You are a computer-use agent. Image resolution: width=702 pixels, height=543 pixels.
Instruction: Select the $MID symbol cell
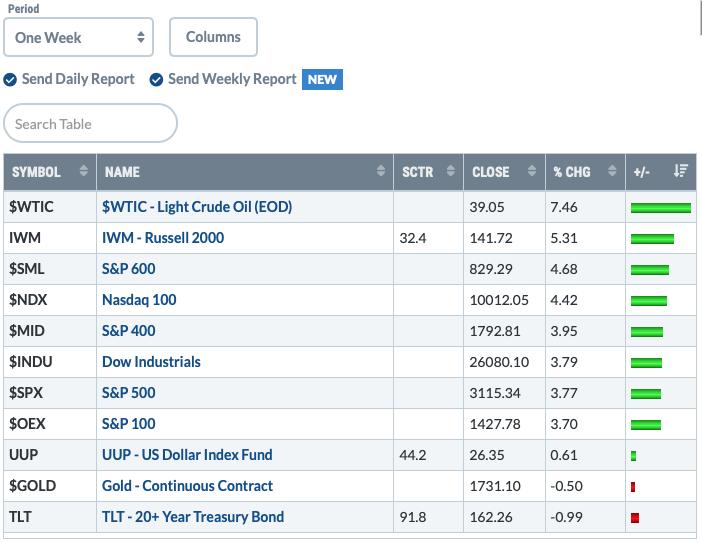pos(50,331)
